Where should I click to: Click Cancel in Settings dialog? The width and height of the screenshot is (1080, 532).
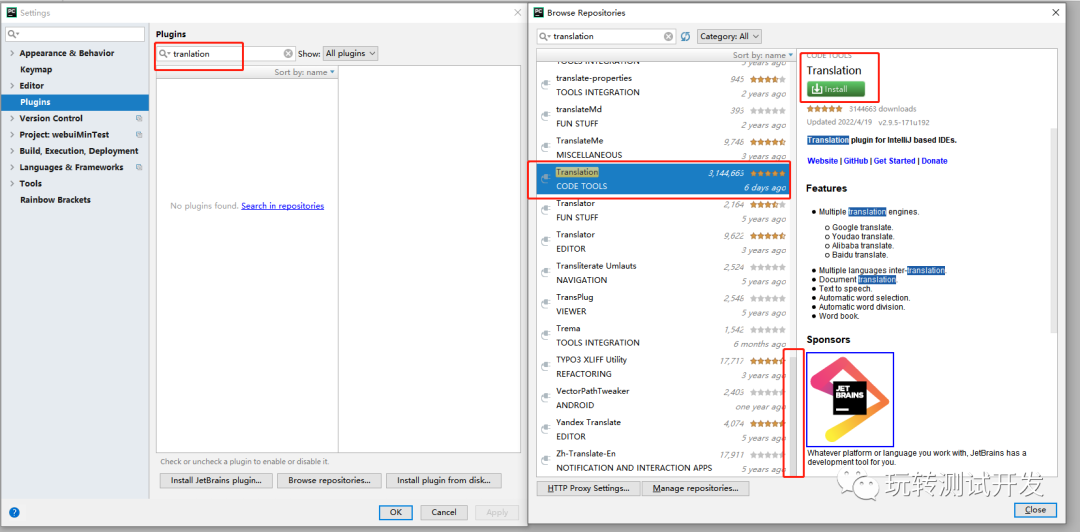[x=443, y=512]
